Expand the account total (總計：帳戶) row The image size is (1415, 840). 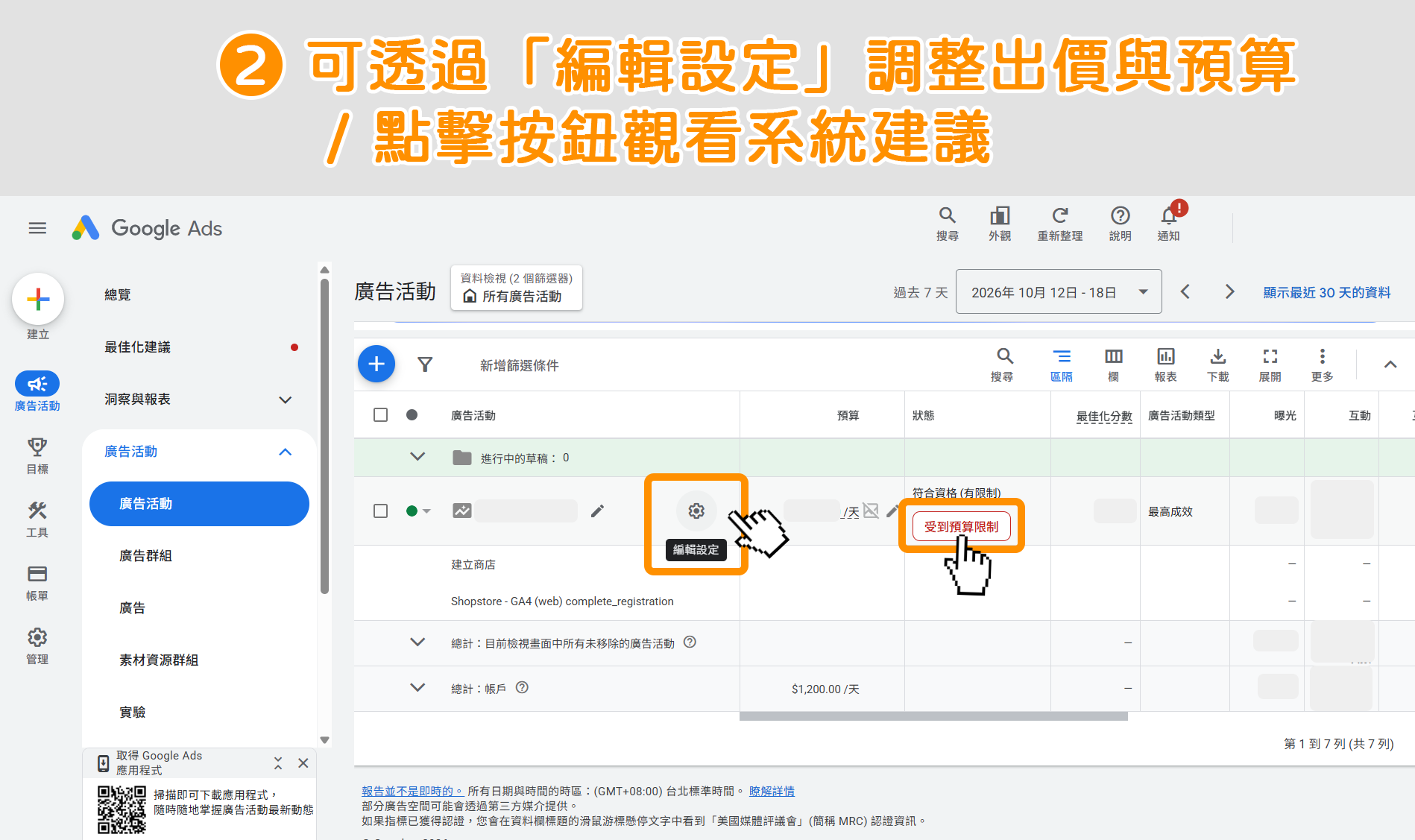click(x=417, y=688)
